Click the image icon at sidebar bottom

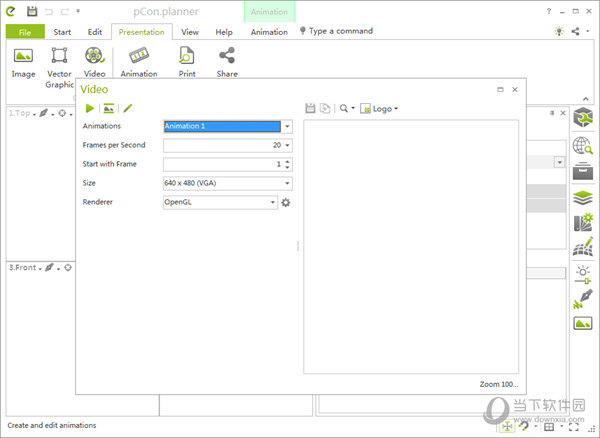coord(583,324)
